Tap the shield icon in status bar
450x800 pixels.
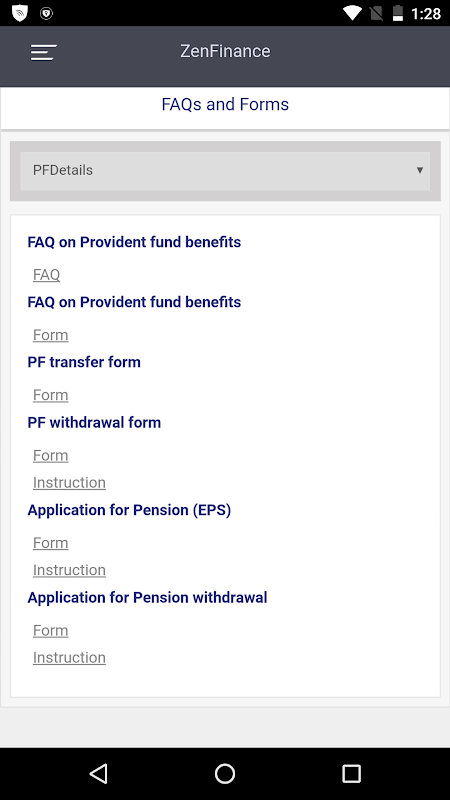coord(19,13)
